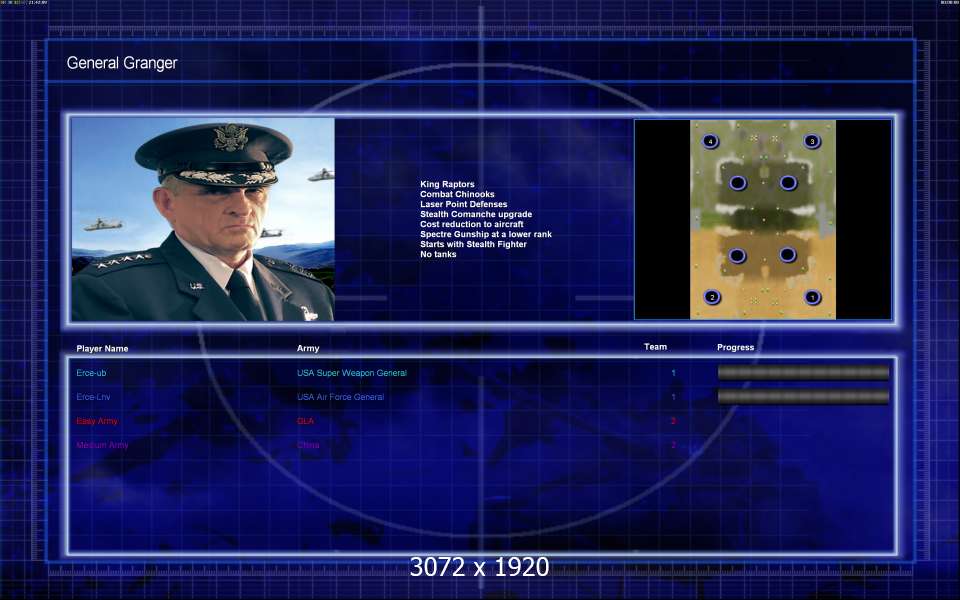Image resolution: width=960 pixels, height=600 pixels.
Task: Click the team number for Medium Army
Action: click(673, 445)
